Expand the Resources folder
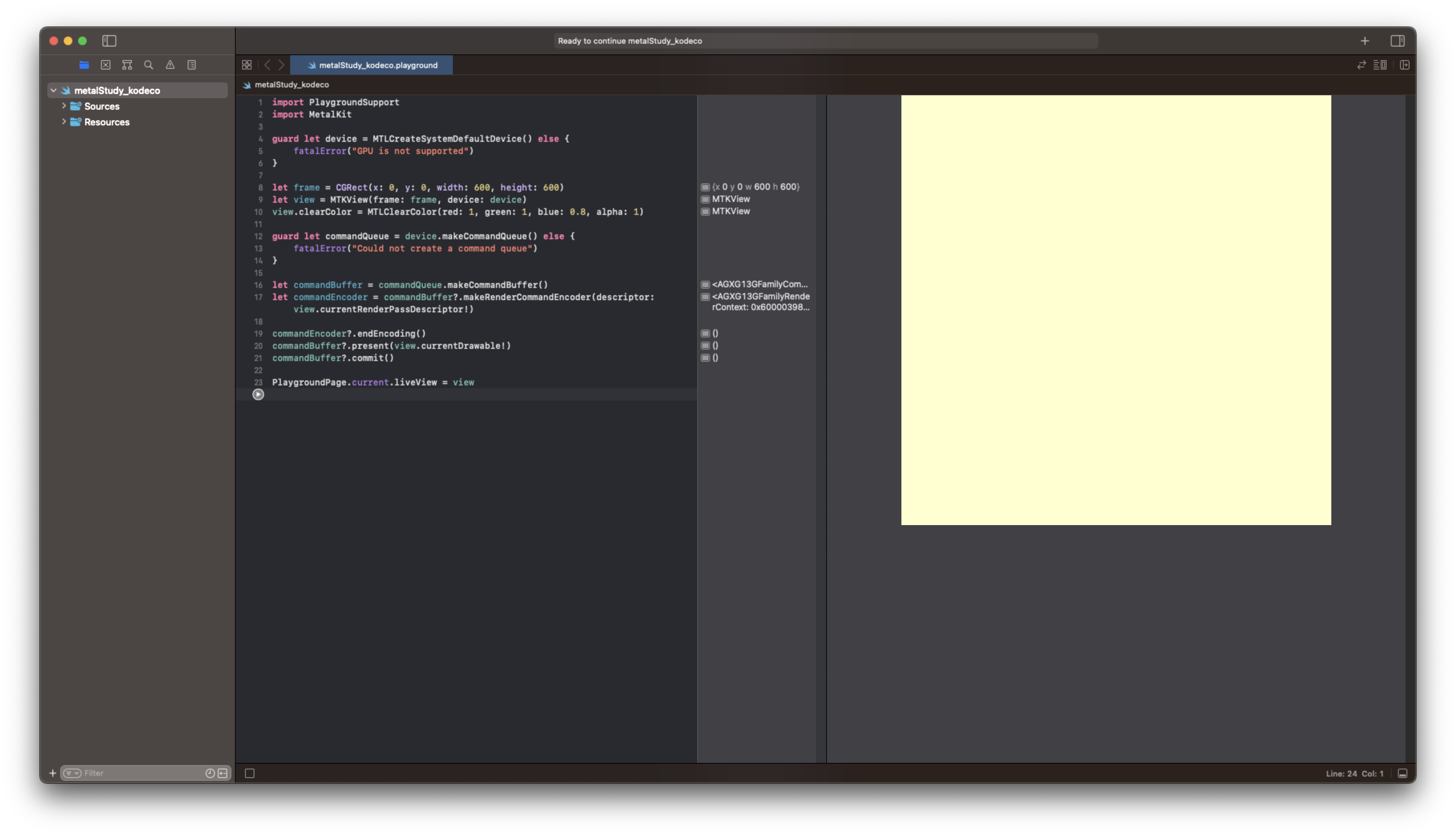 point(64,122)
